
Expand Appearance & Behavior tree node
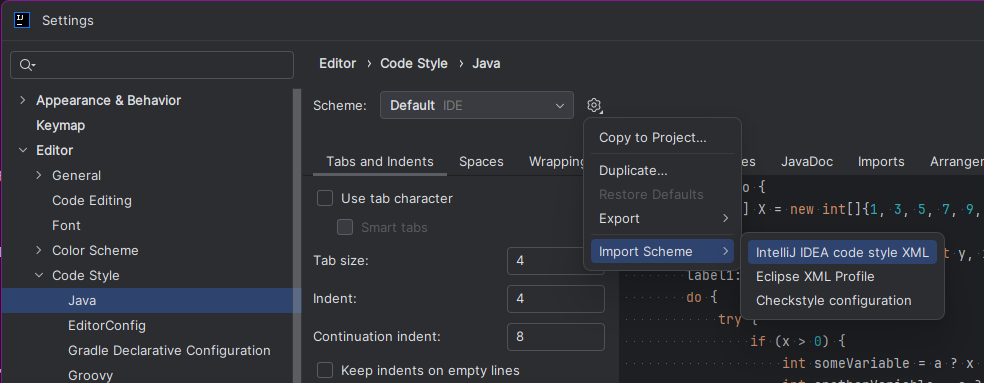pyautogui.click(x=23, y=100)
